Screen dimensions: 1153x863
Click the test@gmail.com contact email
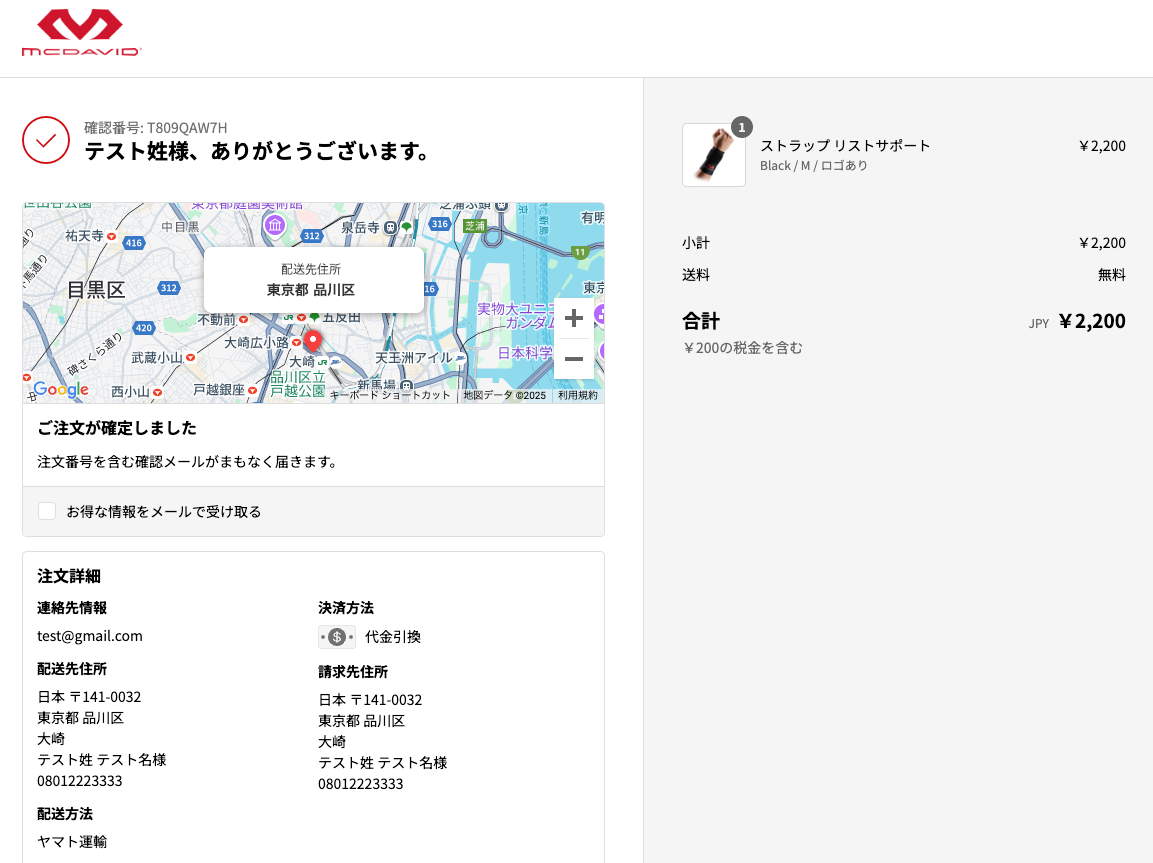coord(90,636)
